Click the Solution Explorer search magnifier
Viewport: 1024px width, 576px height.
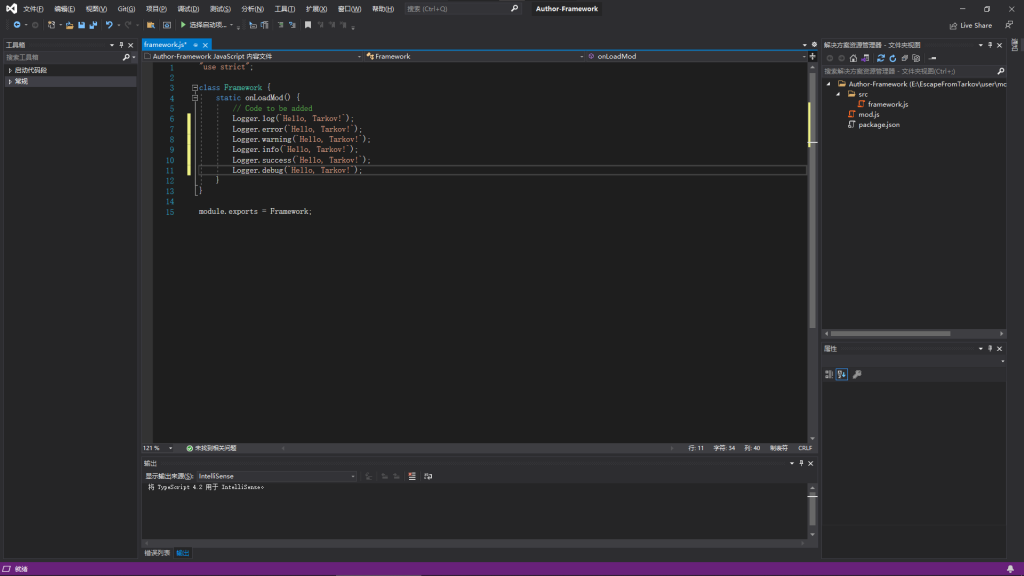click(x=1000, y=71)
